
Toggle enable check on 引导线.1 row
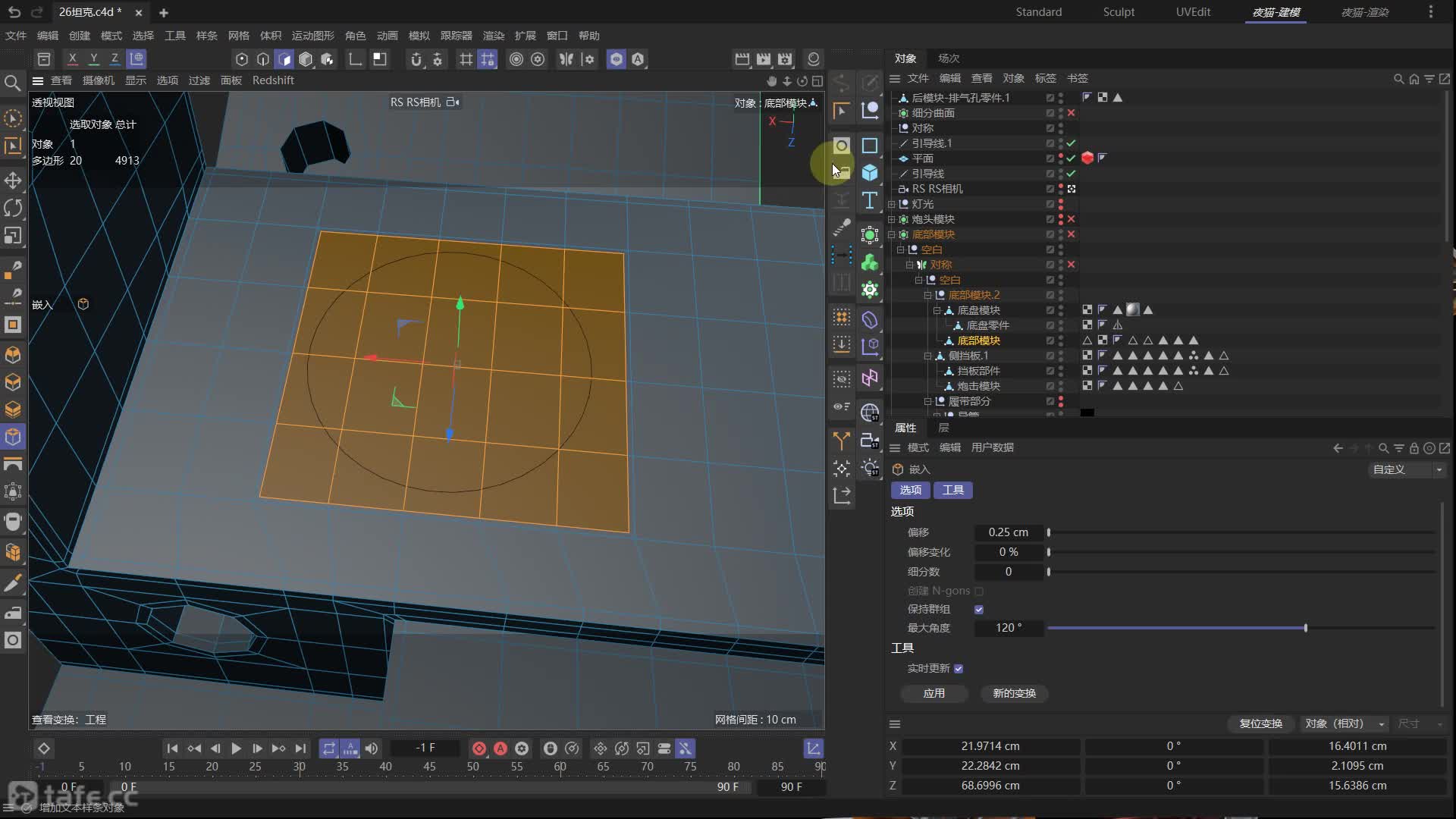(x=1071, y=143)
